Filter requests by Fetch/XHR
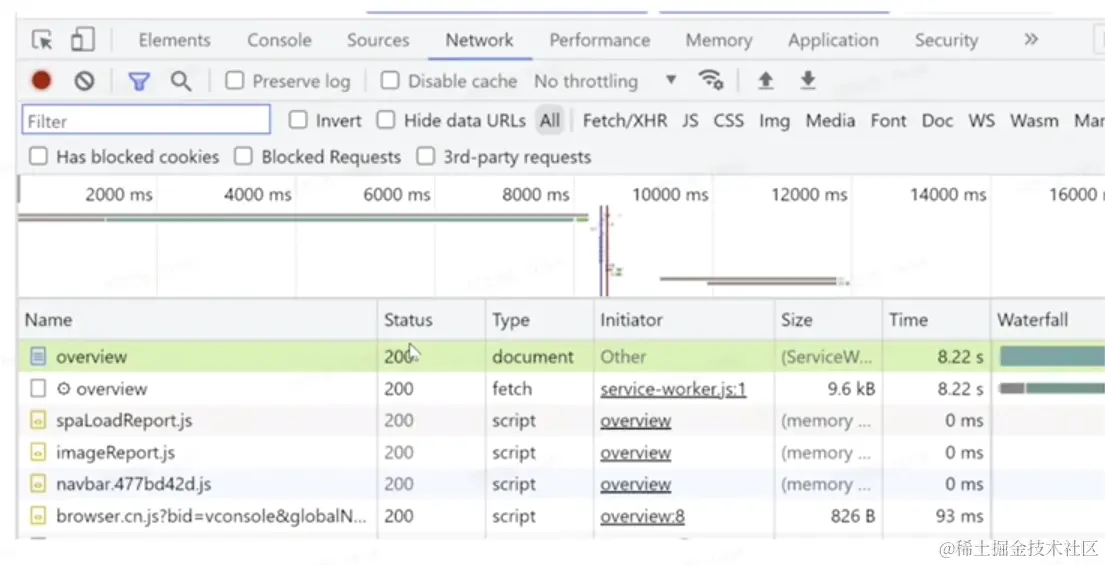This screenshot has height=565, width=1105. coord(624,121)
